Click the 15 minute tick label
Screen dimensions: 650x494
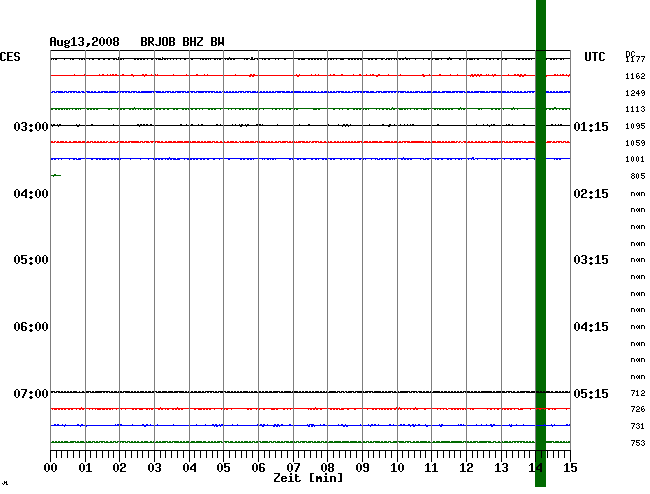(x=570, y=468)
